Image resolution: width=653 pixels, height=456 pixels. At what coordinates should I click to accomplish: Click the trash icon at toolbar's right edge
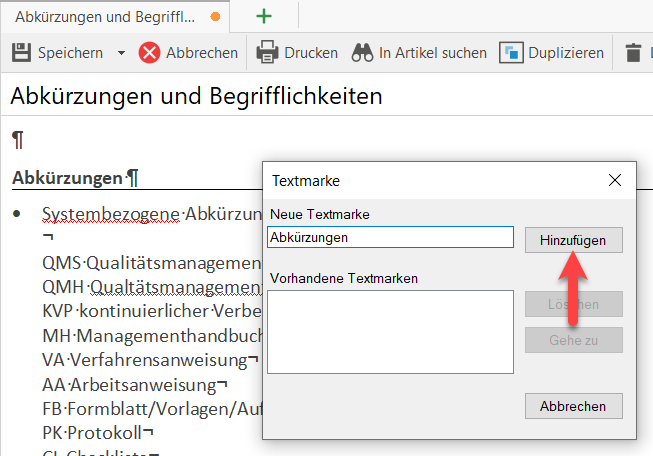pos(633,53)
